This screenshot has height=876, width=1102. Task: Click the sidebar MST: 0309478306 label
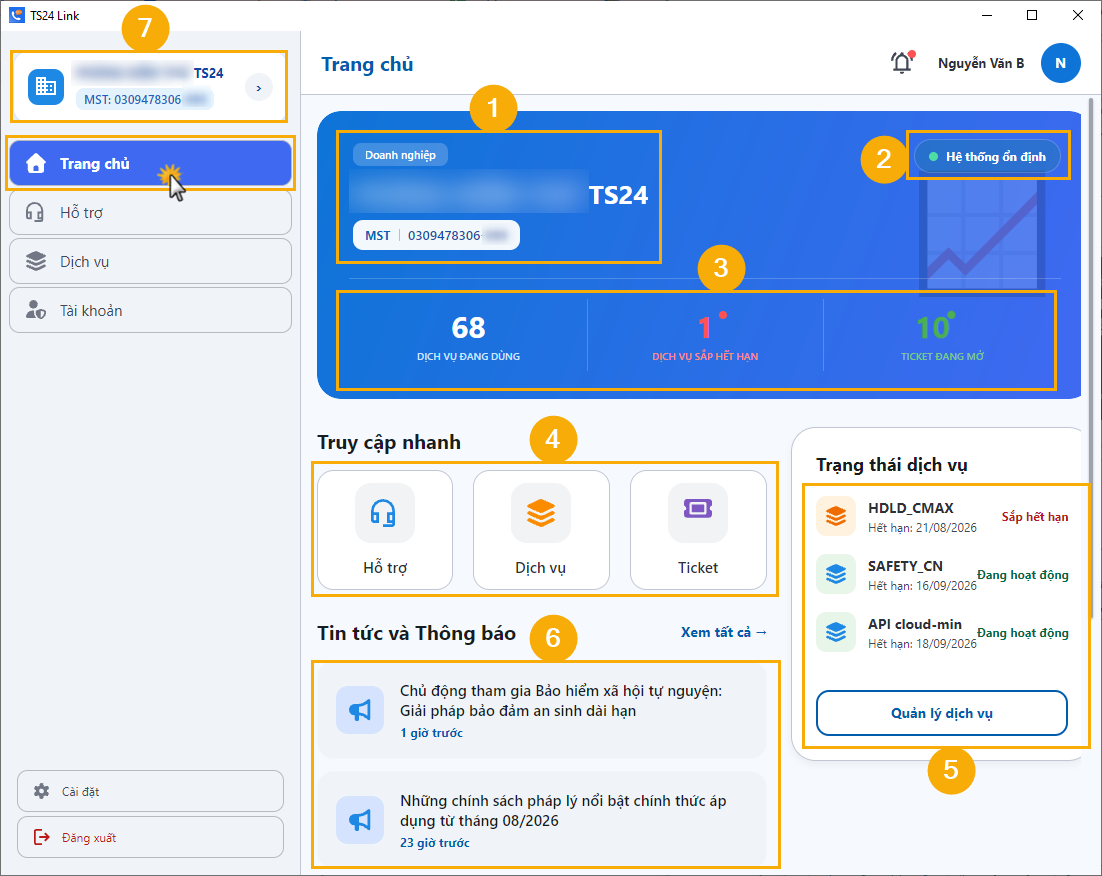pyautogui.click(x=144, y=100)
